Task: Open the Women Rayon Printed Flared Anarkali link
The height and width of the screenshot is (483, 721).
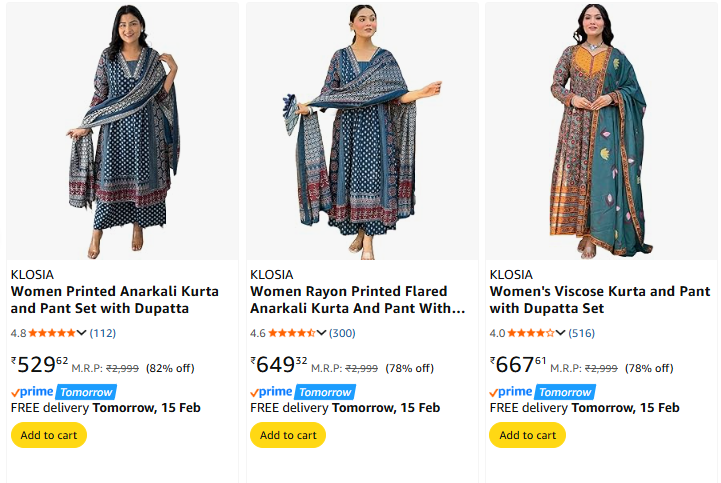Action: click(x=357, y=300)
